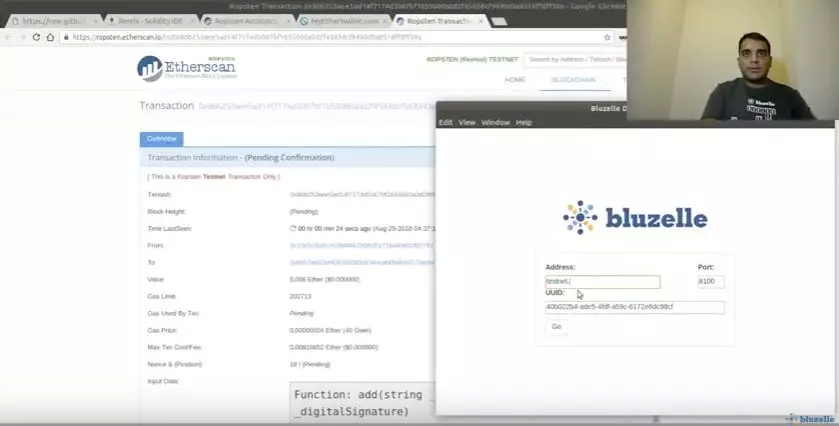The height and width of the screenshot is (426, 839).
Task: Select the Overview tab on Etherscan
Action: tap(162, 139)
